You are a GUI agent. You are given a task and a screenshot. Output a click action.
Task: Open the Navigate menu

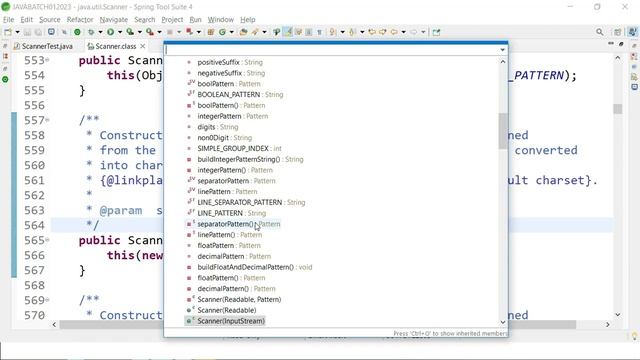click(113, 19)
